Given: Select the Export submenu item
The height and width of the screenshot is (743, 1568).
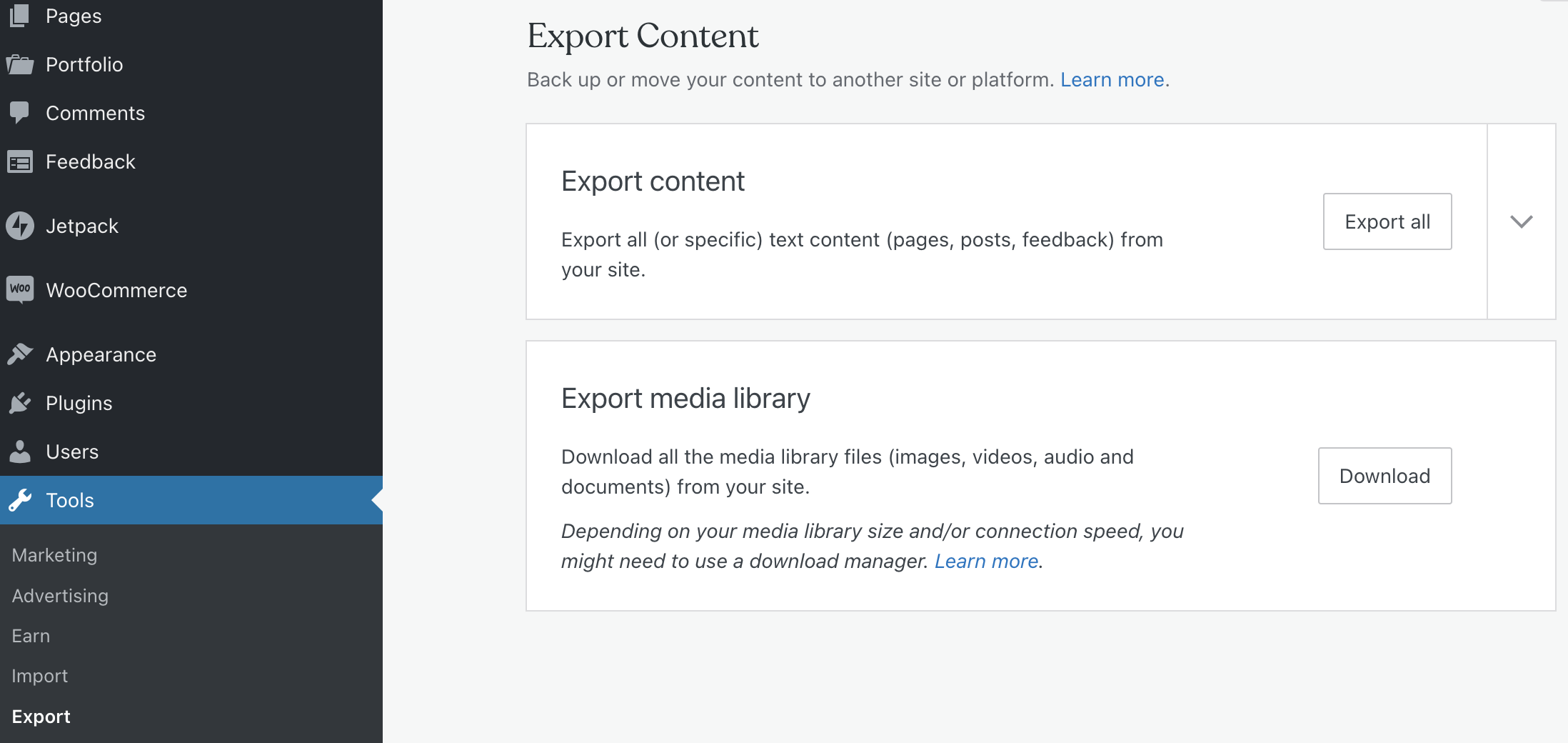Looking at the screenshot, I should (41, 717).
